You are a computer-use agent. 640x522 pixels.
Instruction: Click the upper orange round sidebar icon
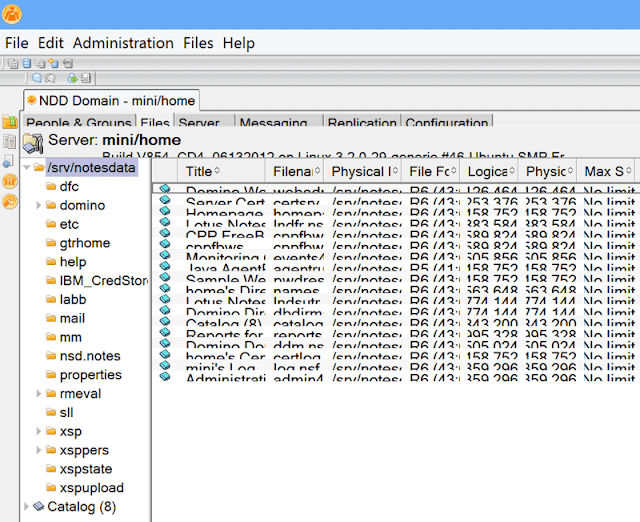pyautogui.click(x=10, y=181)
